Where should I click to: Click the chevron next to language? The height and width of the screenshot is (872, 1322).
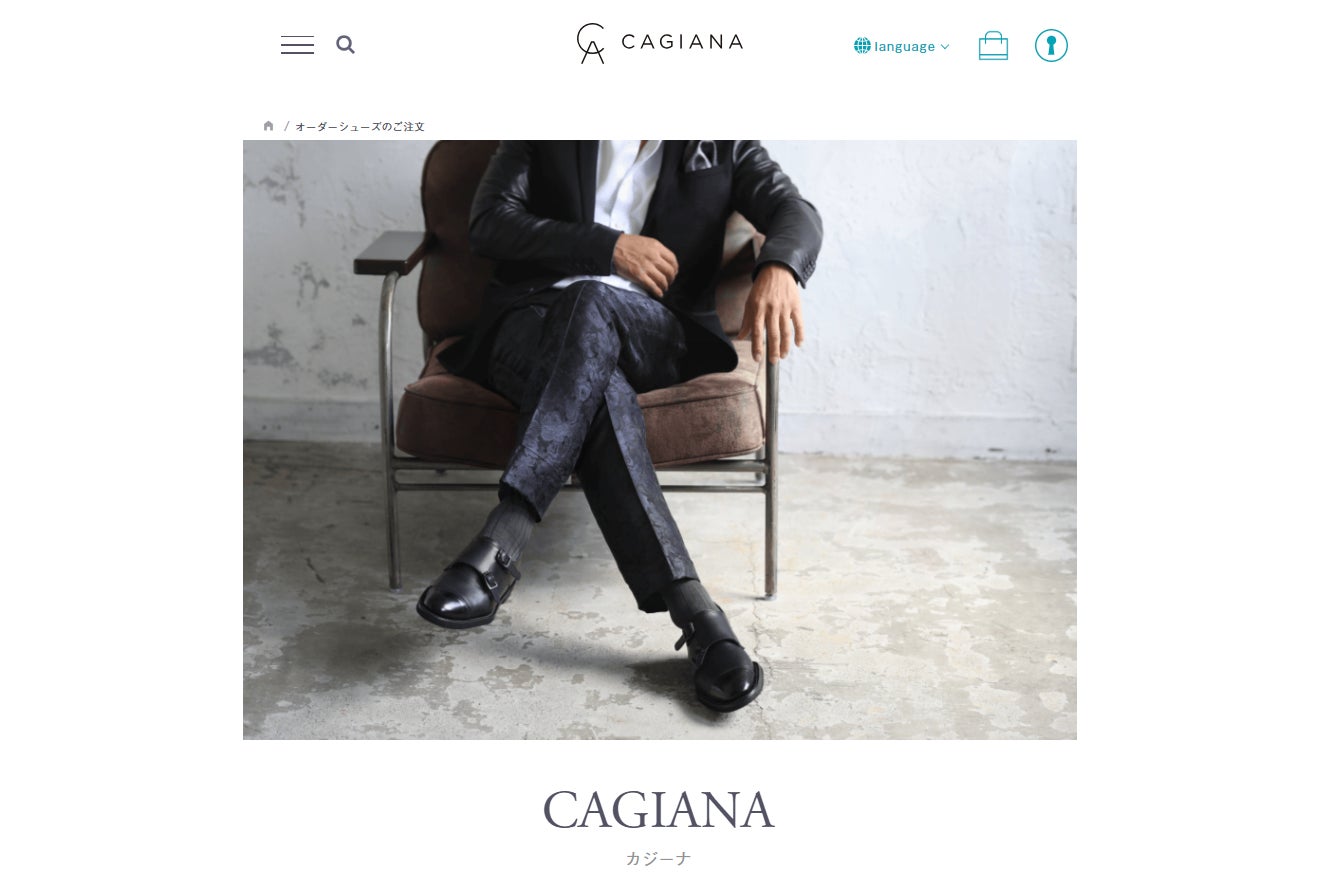945,47
